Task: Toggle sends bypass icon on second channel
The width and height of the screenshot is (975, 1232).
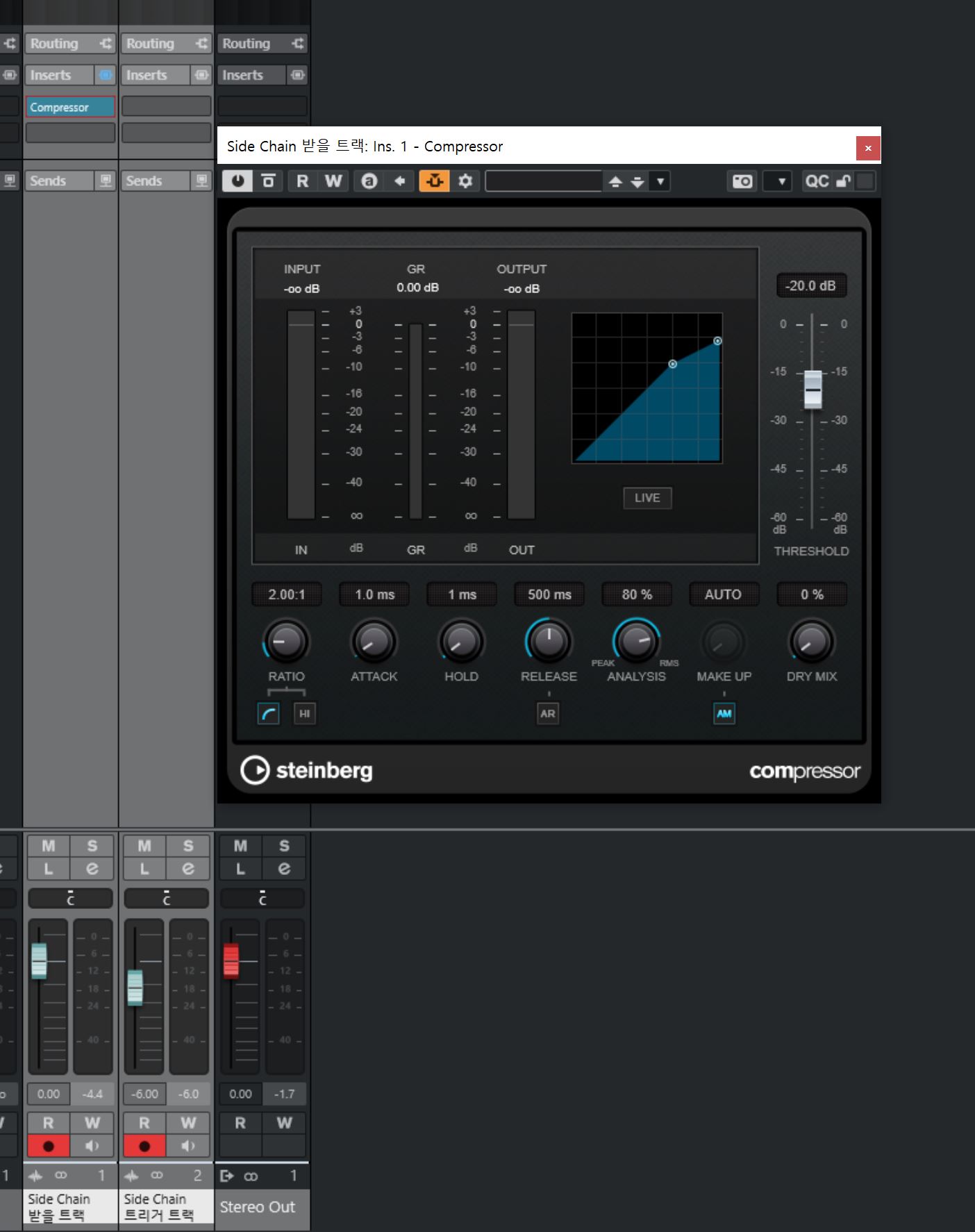Action: (201, 181)
